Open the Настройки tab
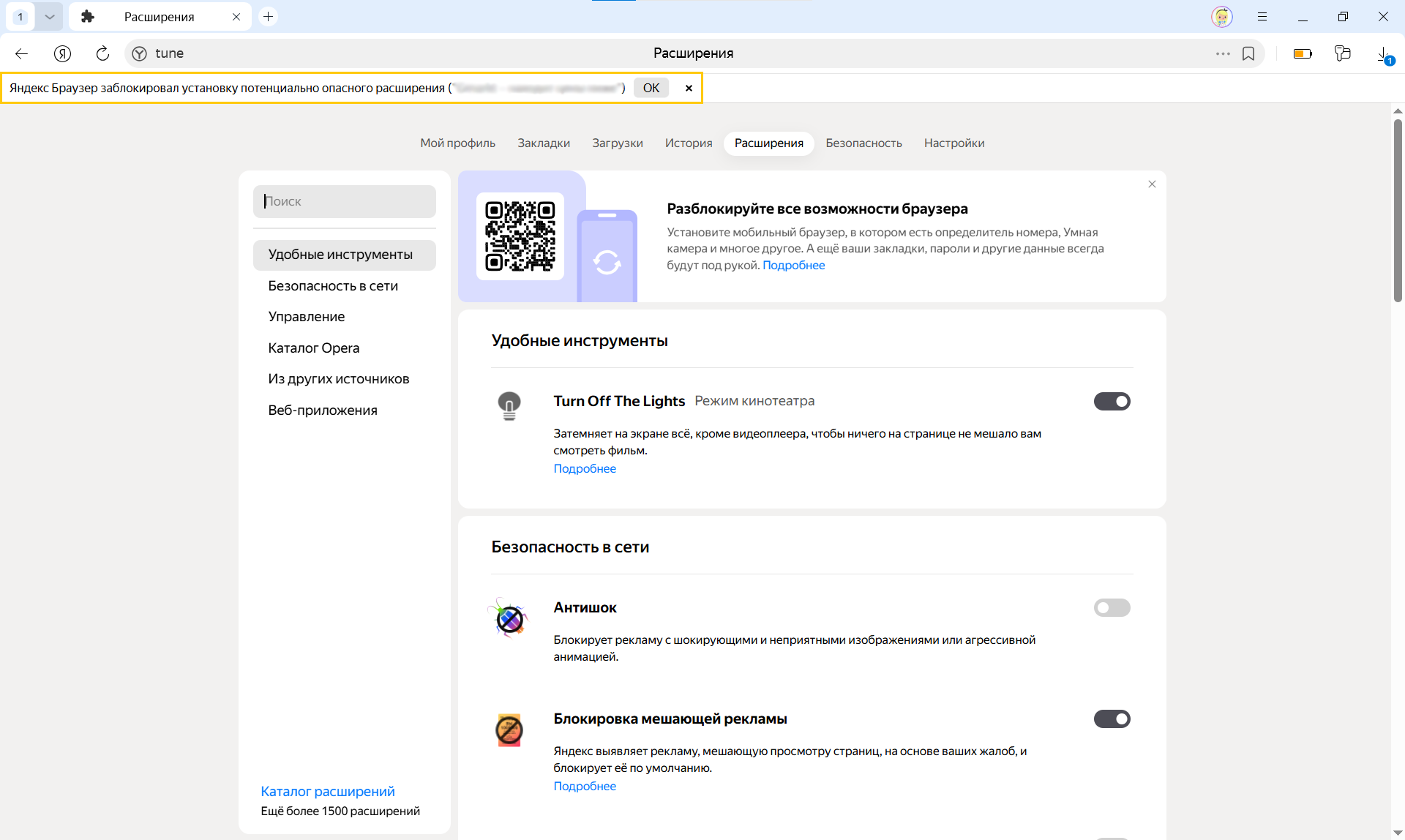1405x840 pixels. [x=953, y=143]
